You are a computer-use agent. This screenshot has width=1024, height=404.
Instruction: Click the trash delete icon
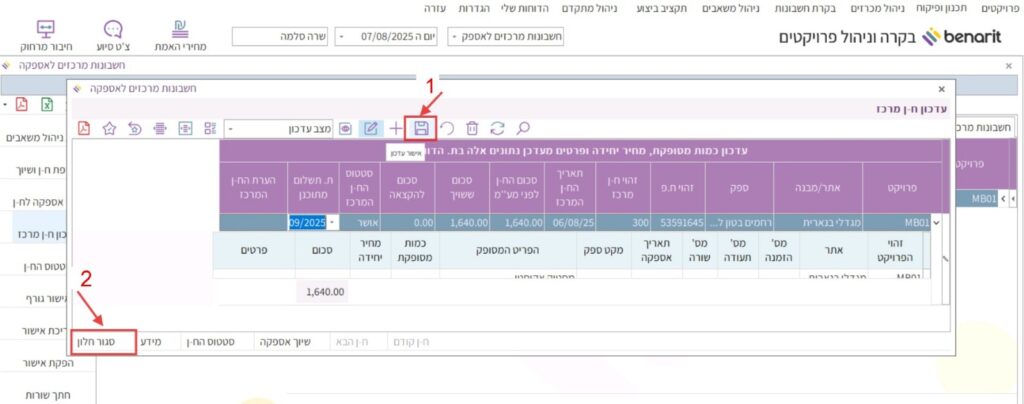coord(472,128)
